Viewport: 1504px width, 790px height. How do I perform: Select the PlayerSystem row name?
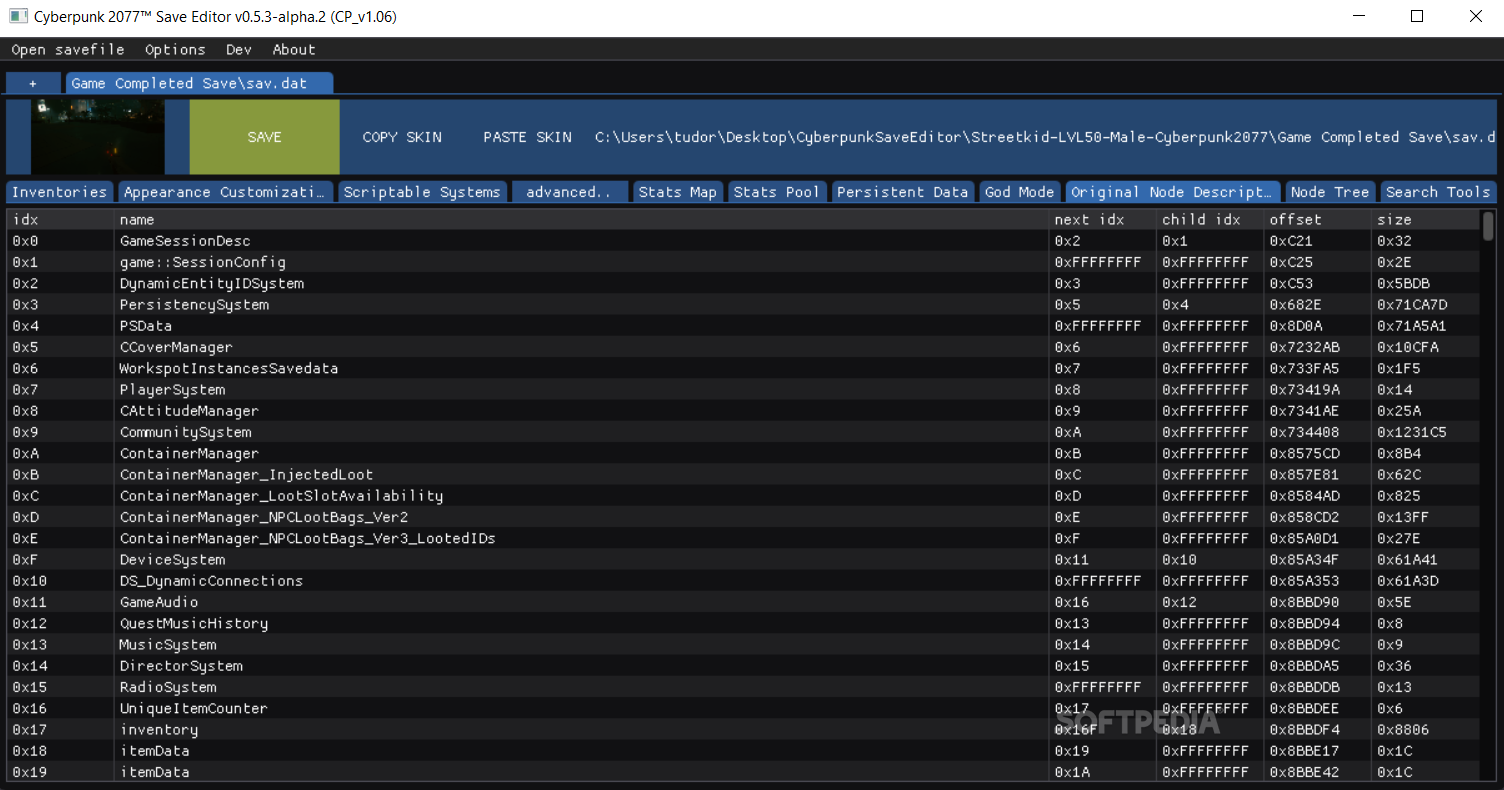[172, 389]
